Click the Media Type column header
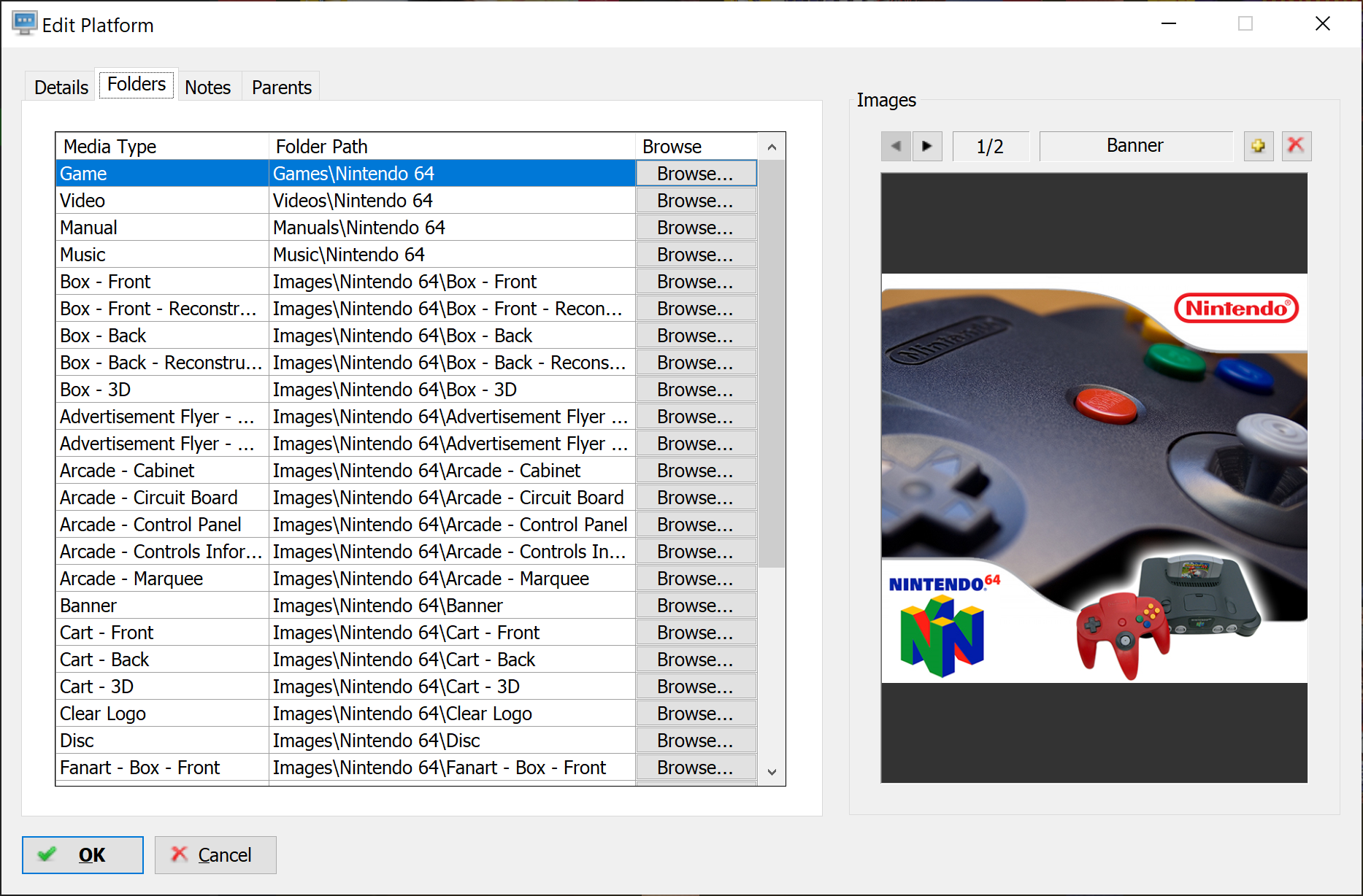Viewport: 1363px width, 896px height. [x=162, y=147]
